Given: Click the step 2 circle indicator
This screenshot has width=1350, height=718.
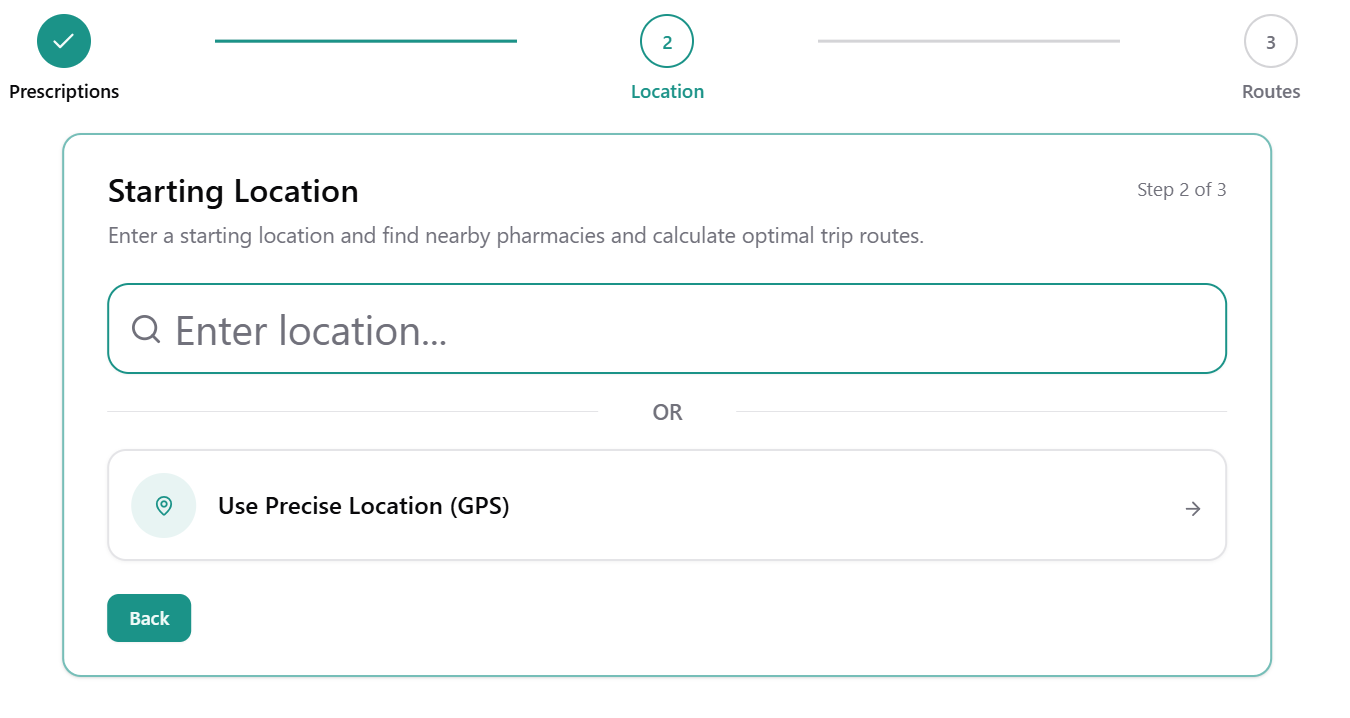Looking at the screenshot, I should [x=667, y=41].
